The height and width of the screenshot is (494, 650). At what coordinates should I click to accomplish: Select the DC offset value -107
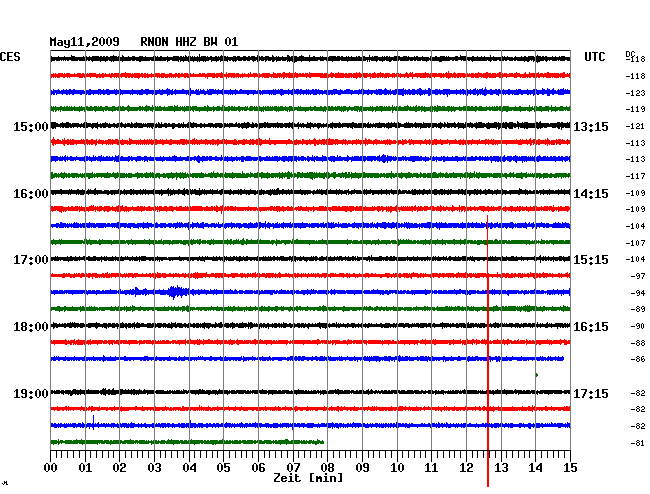tap(635, 243)
